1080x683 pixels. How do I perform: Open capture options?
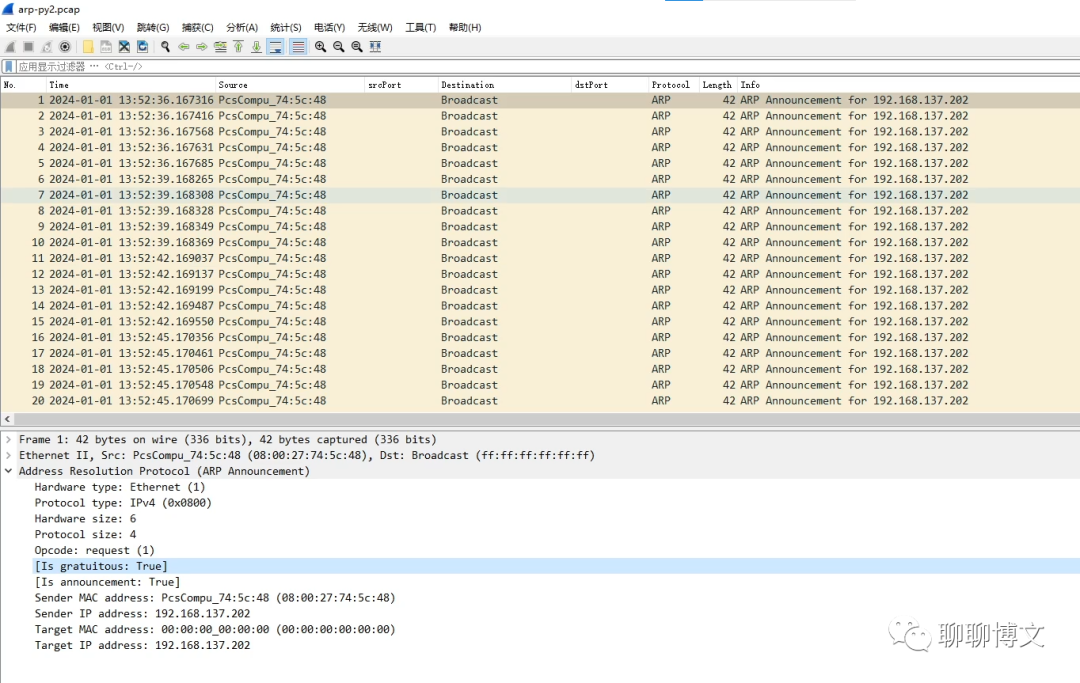(65, 47)
